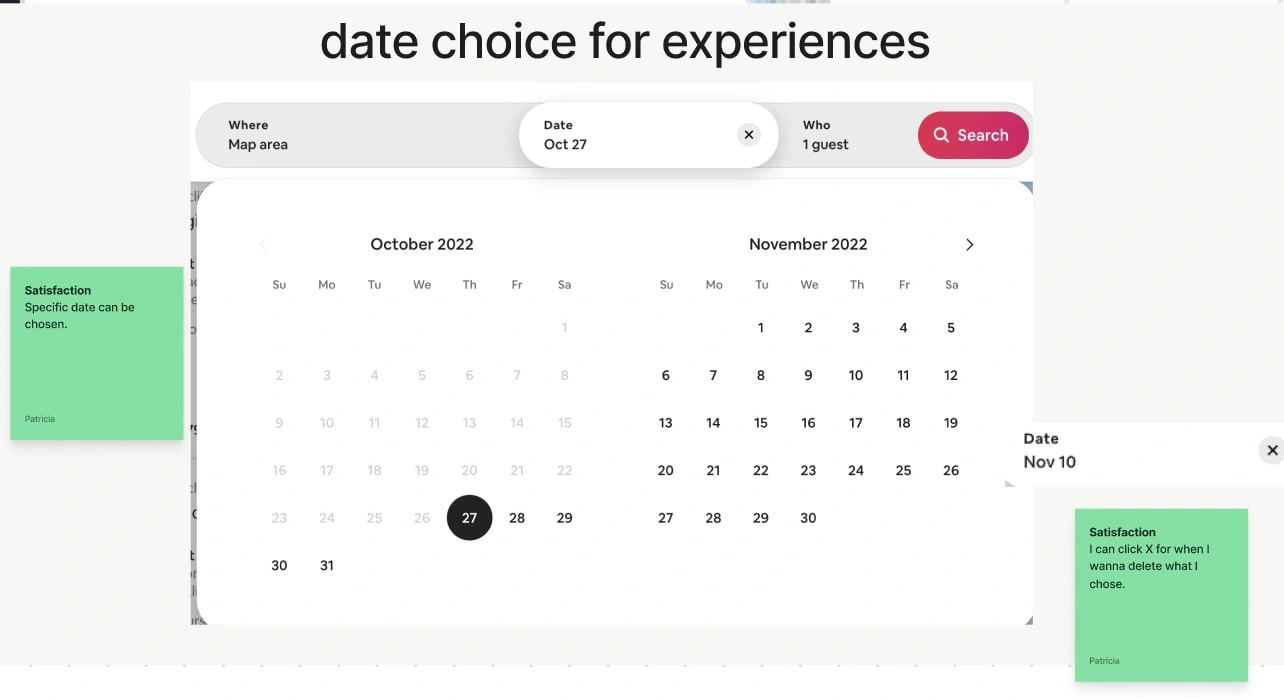Select the green 'Specific date can be chosen' note
Viewport: 1284px width, 700px height.
click(97, 353)
